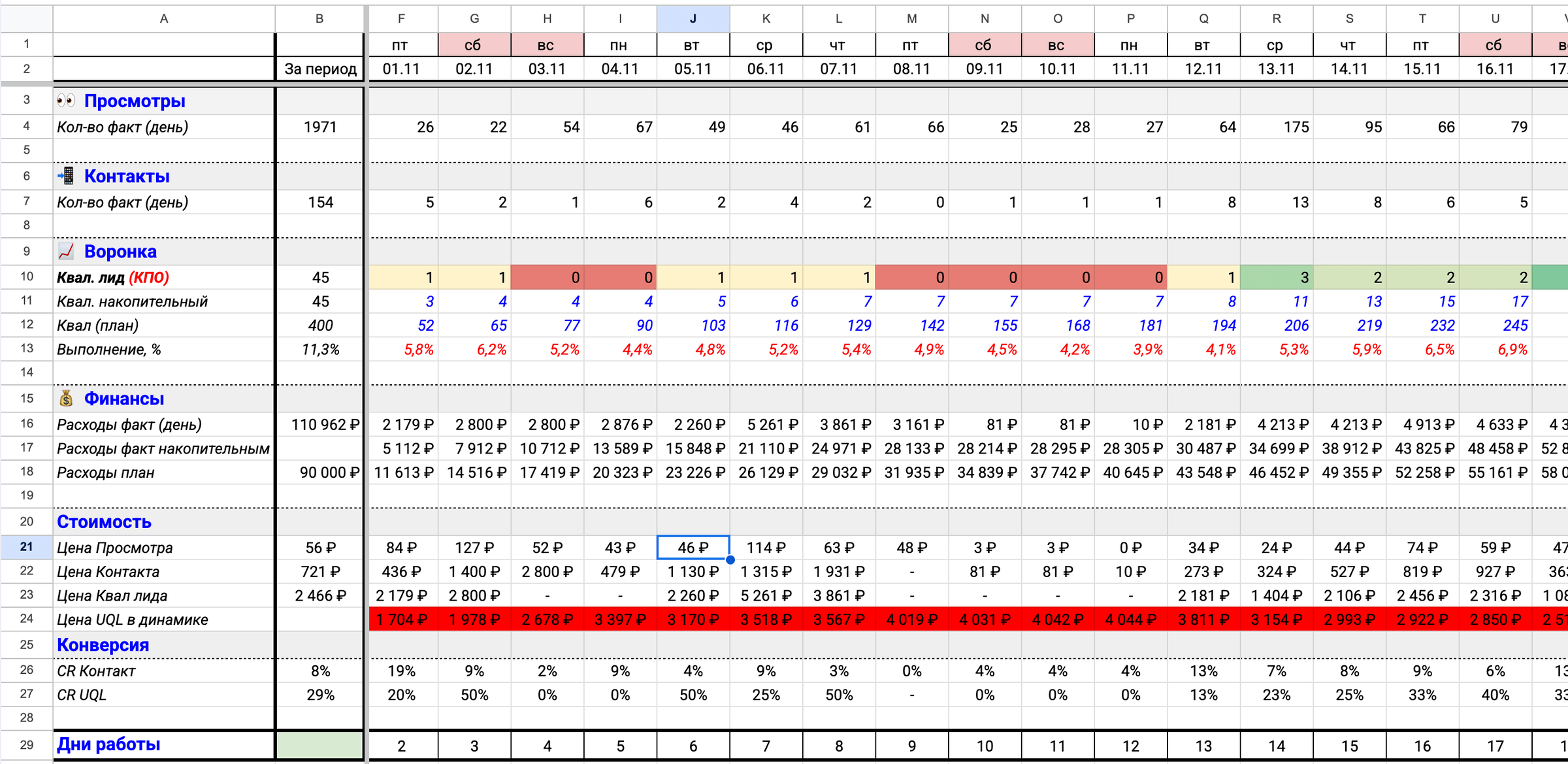Select row 21 header
Image resolution: width=1568 pixels, height=764 pixels.
(26, 547)
